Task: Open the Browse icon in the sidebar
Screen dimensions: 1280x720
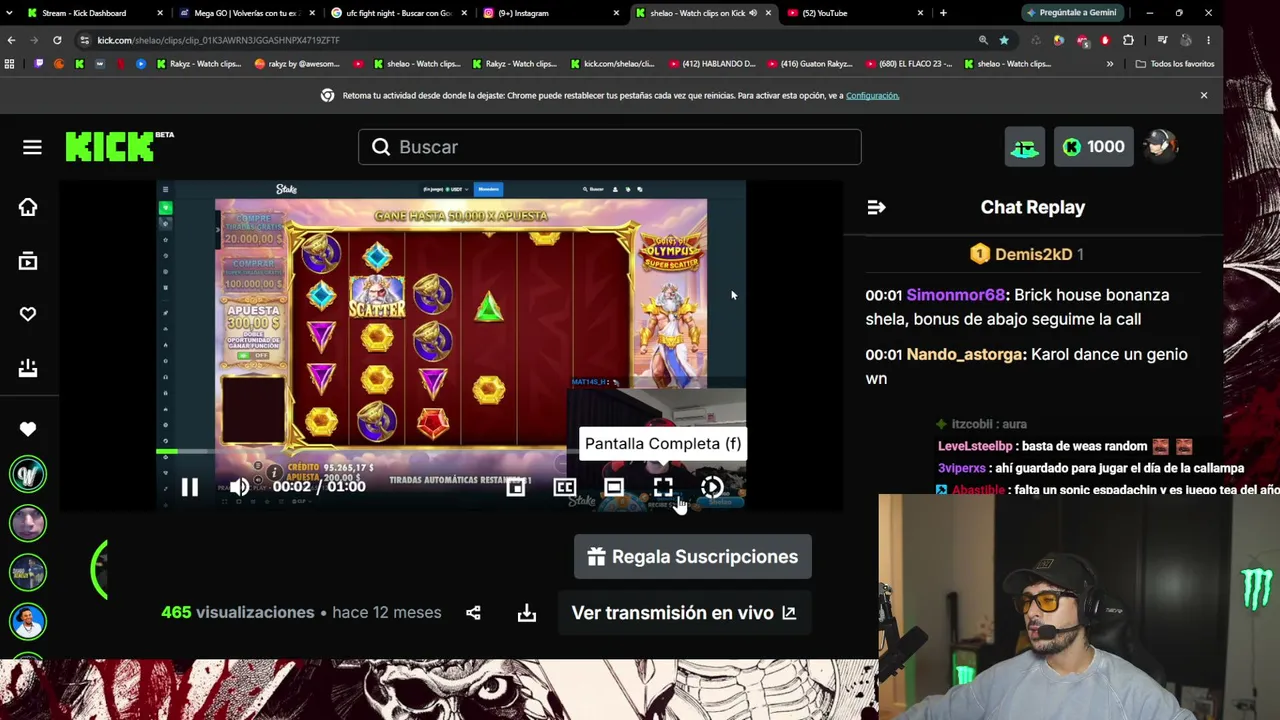Action: 28,261
